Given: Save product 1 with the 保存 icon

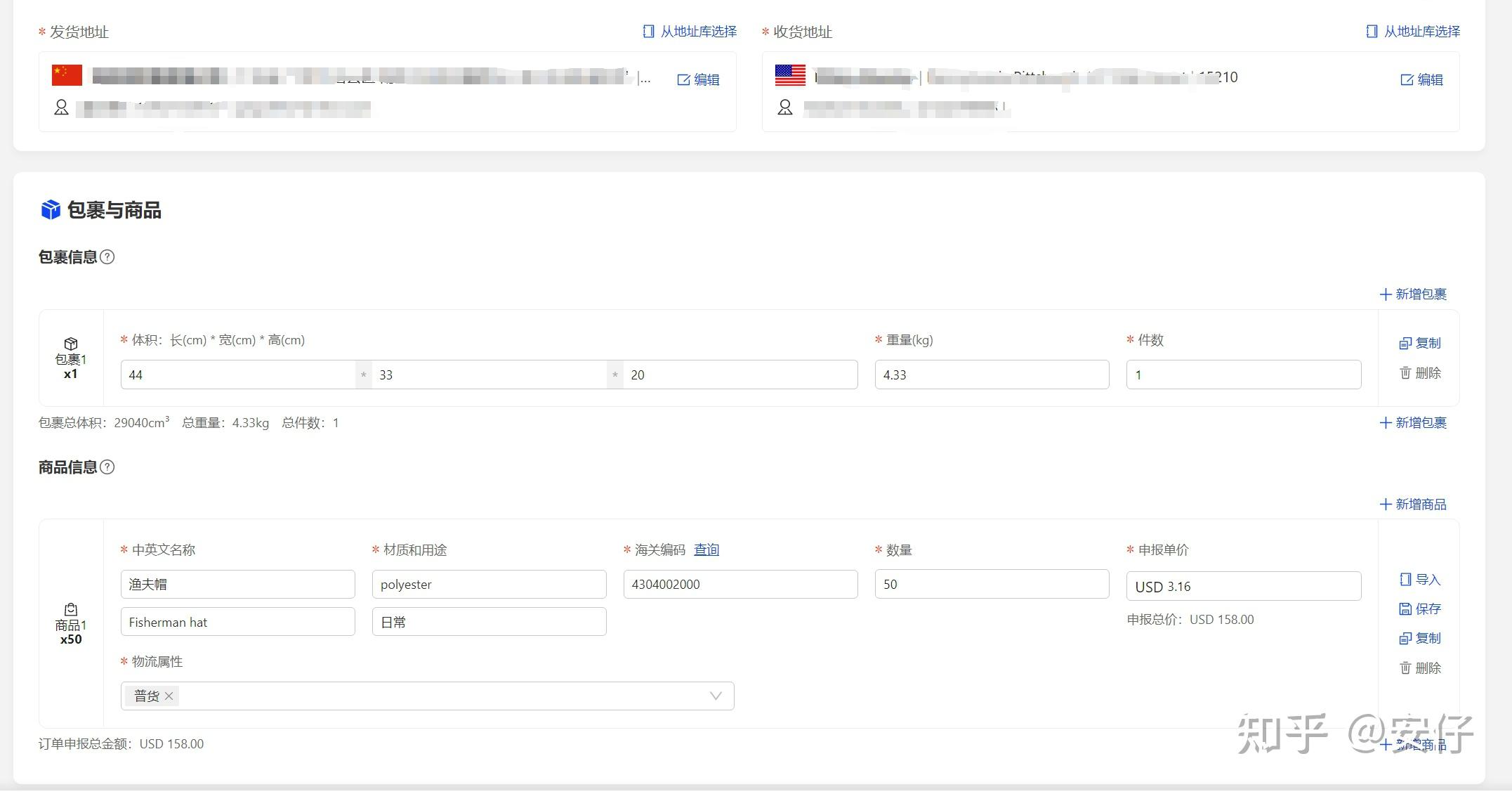Looking at the screenshot, I should (1405, 609).
